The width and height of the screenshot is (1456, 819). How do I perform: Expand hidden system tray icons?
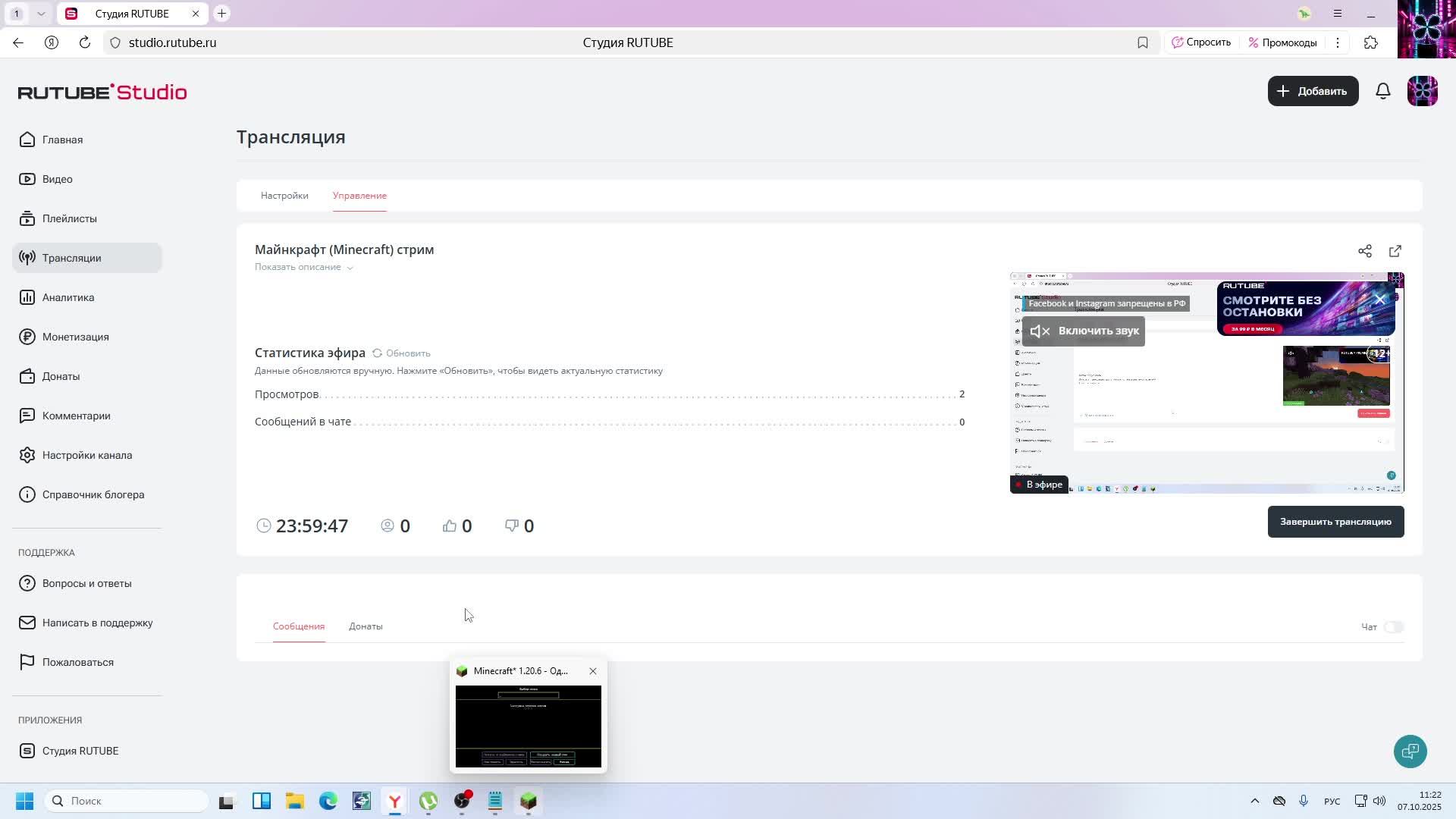point(1254,801)
